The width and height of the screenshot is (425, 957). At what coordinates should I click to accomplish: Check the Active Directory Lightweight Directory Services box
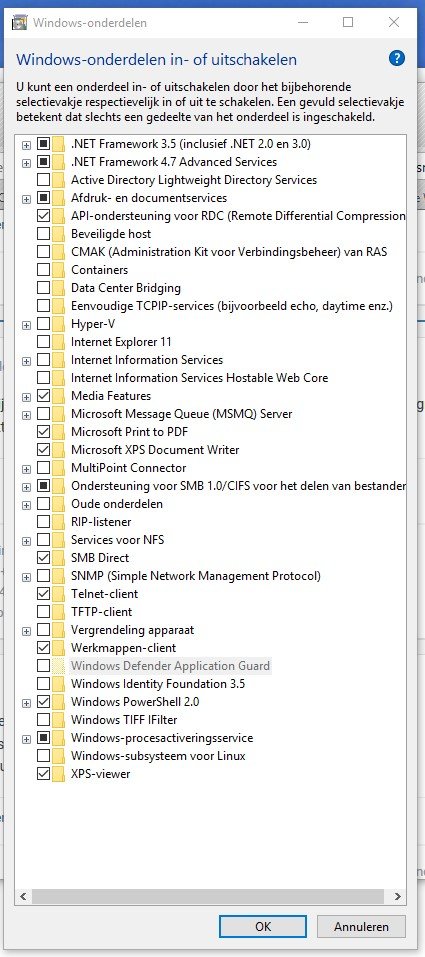pyautogui.click(x=43, y=179)
